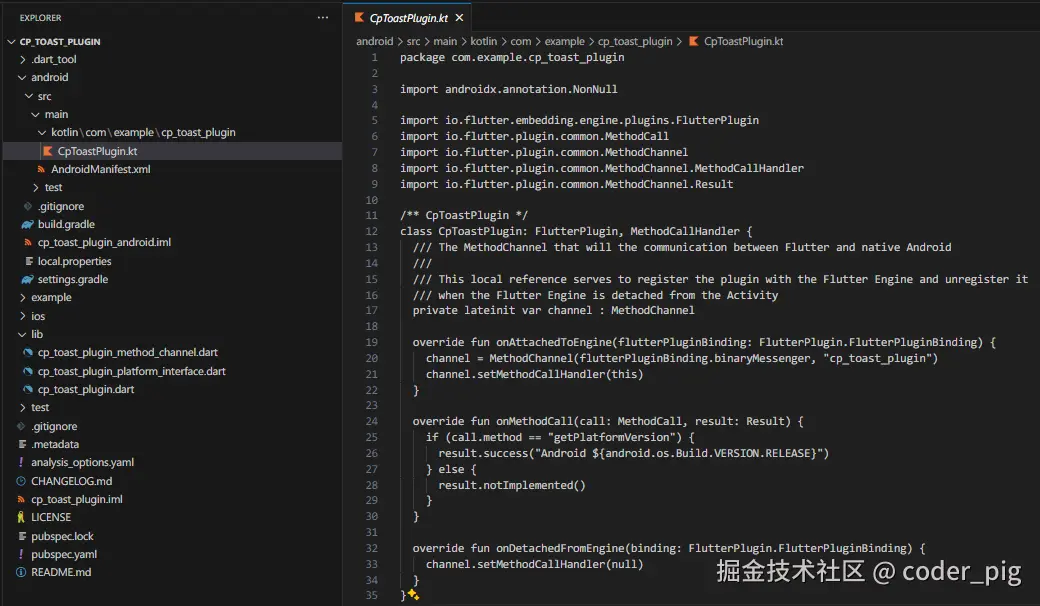Click Kotlin icon beside CpToastPlugin.kt in explorer
1040x606 pixels.
(x=47, y=151)
